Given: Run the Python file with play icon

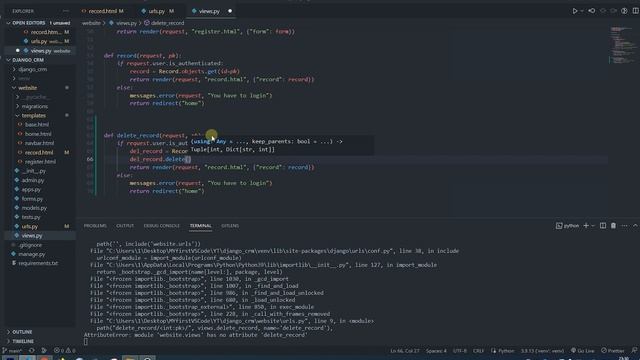Looking at the screenshot, I should coord(575,11).
